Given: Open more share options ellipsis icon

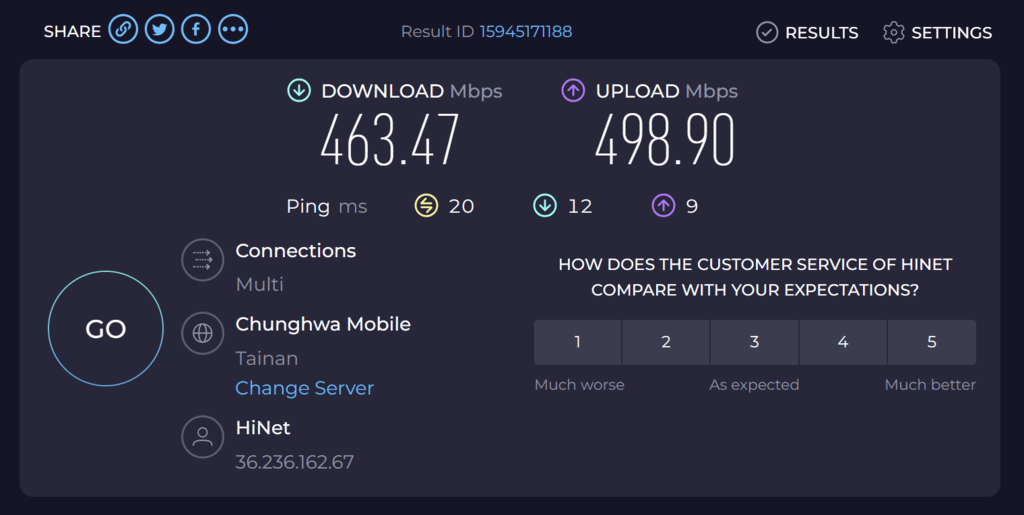Looking at the screenshot, I should pyautogui.click(x=233, y=29).
